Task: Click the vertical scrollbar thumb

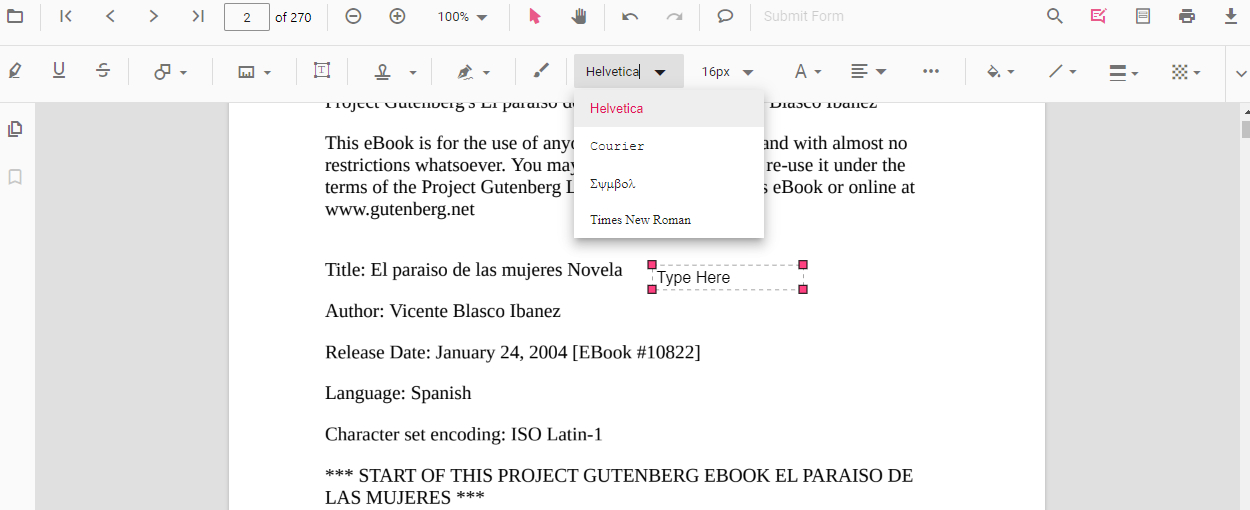Action: 1245,129
